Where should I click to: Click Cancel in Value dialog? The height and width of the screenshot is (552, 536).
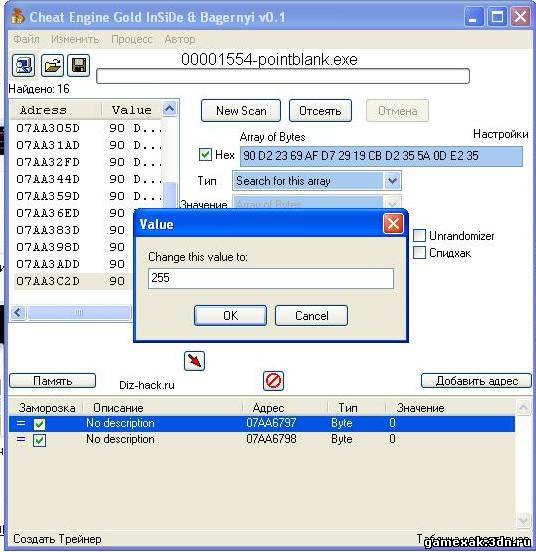[x=311, y=315]
